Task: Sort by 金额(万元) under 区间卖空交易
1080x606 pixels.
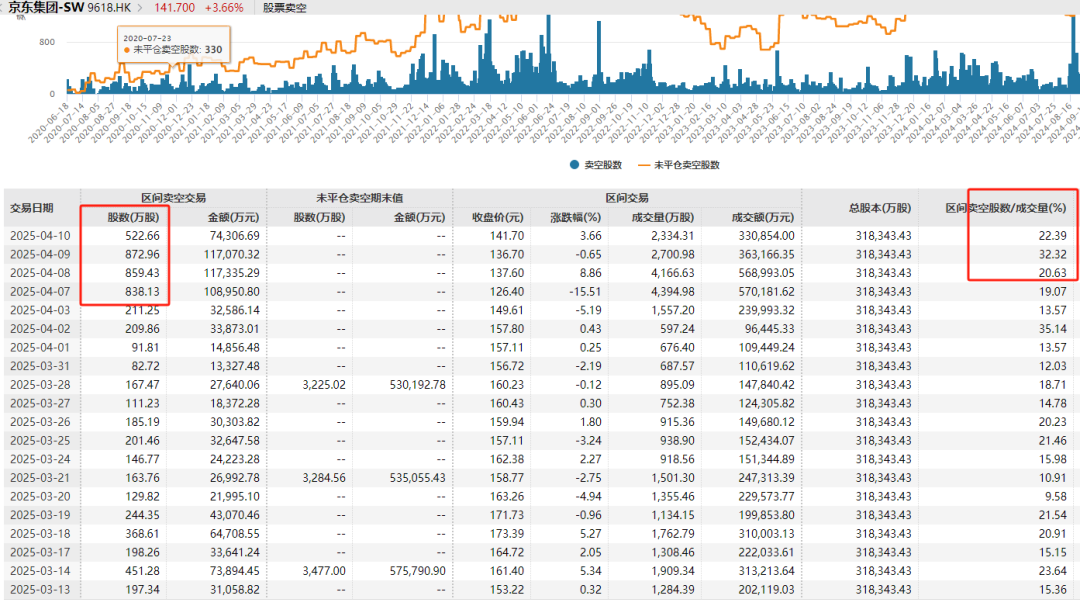Action: tap(233, 218)
